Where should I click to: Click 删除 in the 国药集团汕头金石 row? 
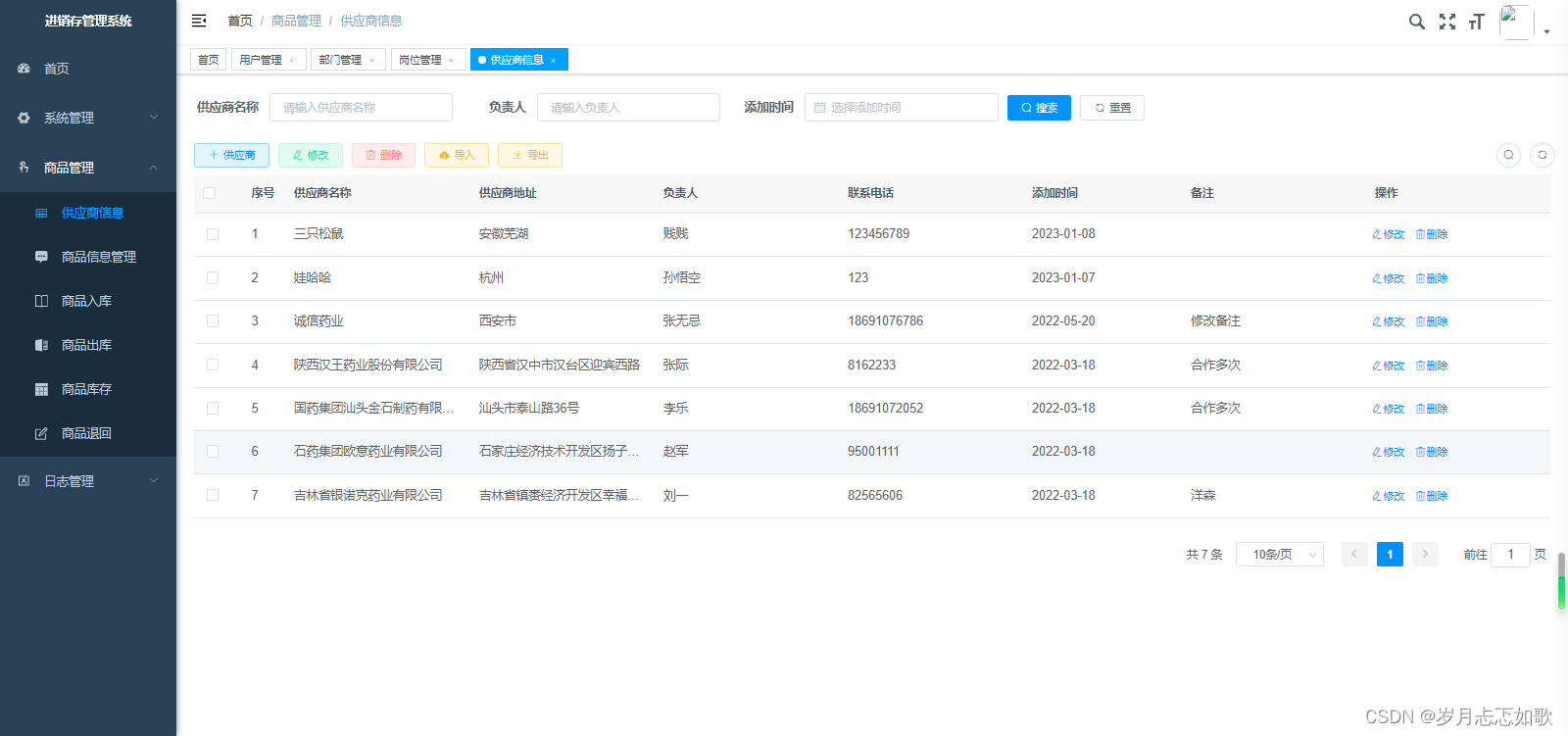(1432, 409)
